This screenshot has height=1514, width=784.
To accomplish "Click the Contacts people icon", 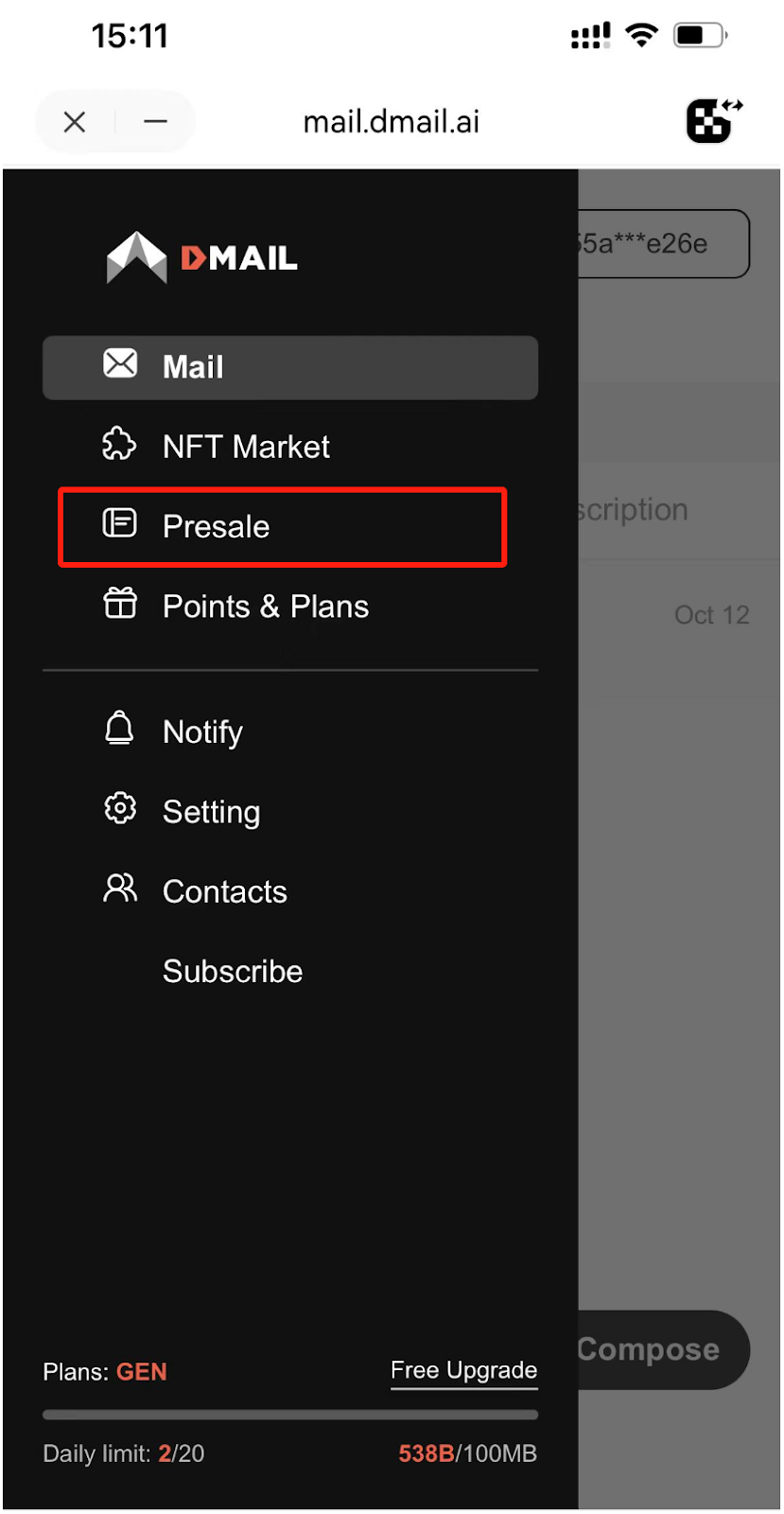I will tap(120, 888).
